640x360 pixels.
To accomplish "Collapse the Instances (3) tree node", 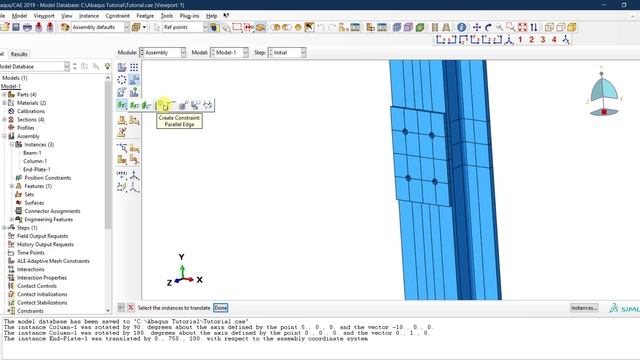I will click(x=12, y=144).
